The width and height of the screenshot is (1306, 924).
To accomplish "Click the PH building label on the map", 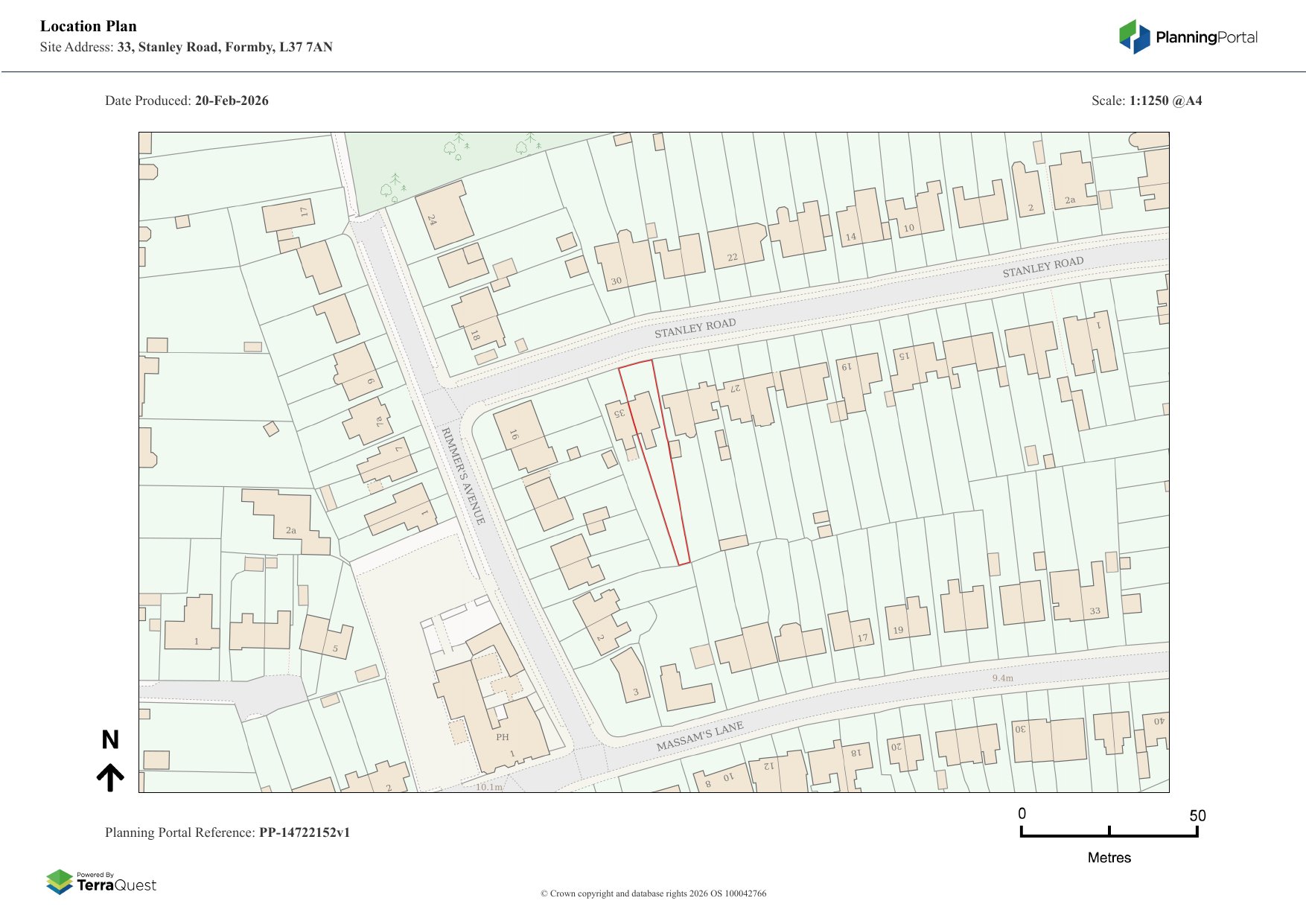I will point(503,737).
